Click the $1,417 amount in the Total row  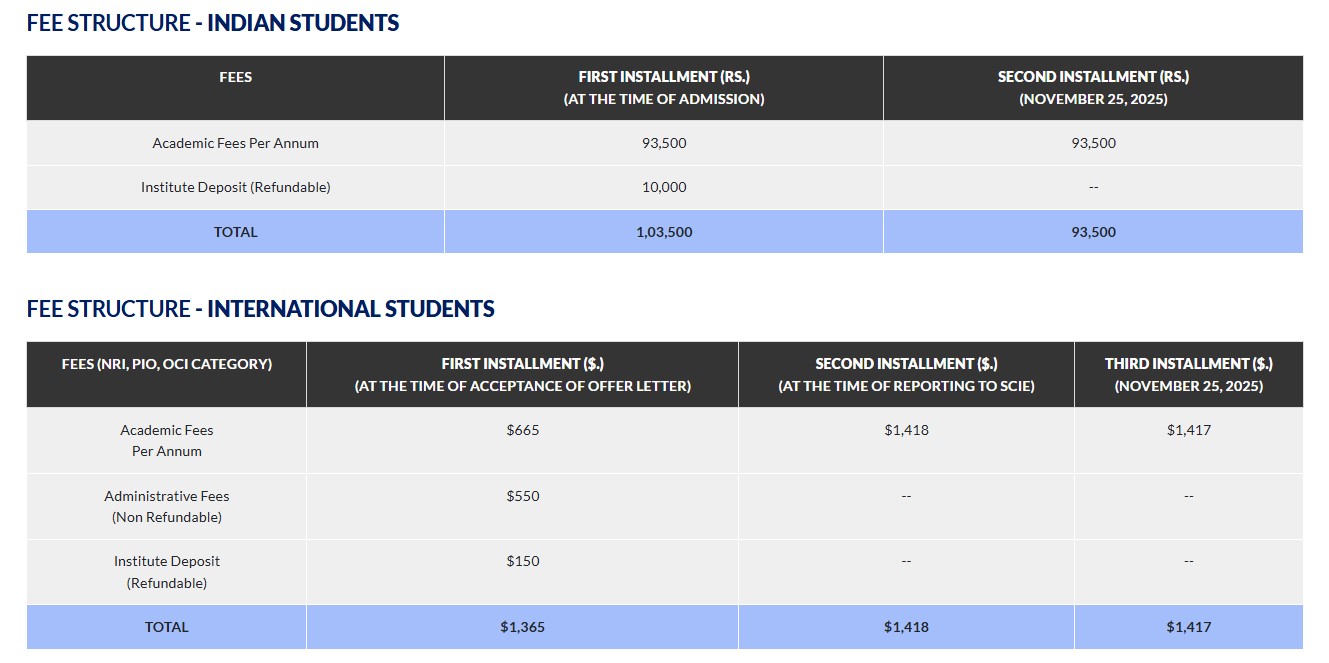tap(1188, 627)
